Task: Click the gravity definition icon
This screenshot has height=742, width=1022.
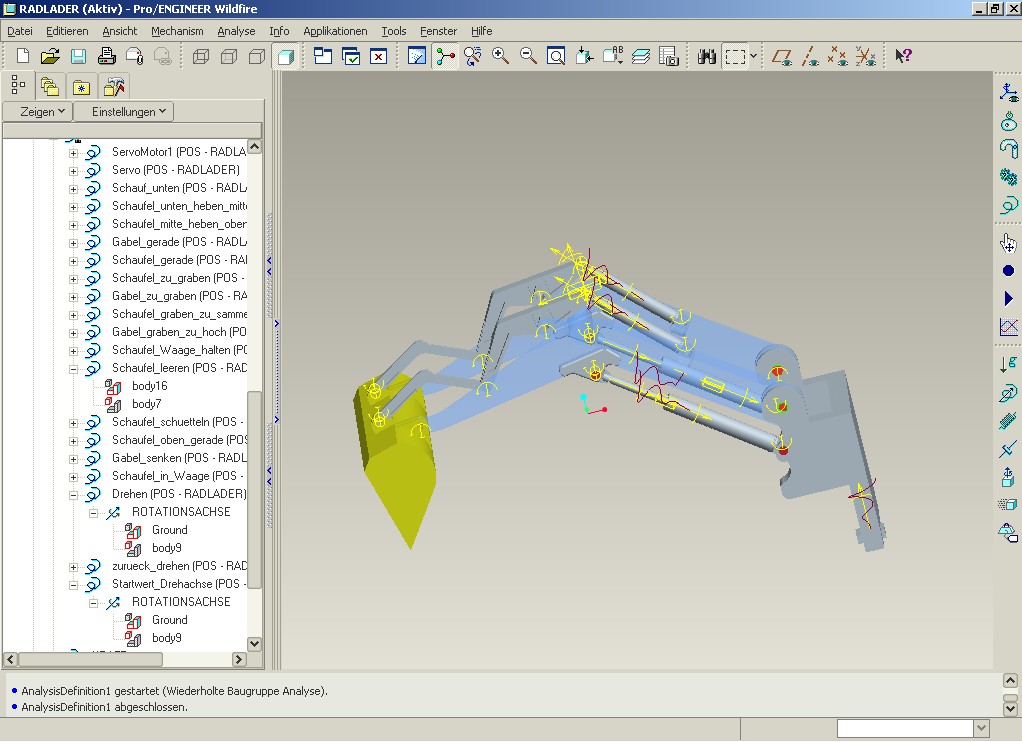Action: click(x=1008, y=365)
